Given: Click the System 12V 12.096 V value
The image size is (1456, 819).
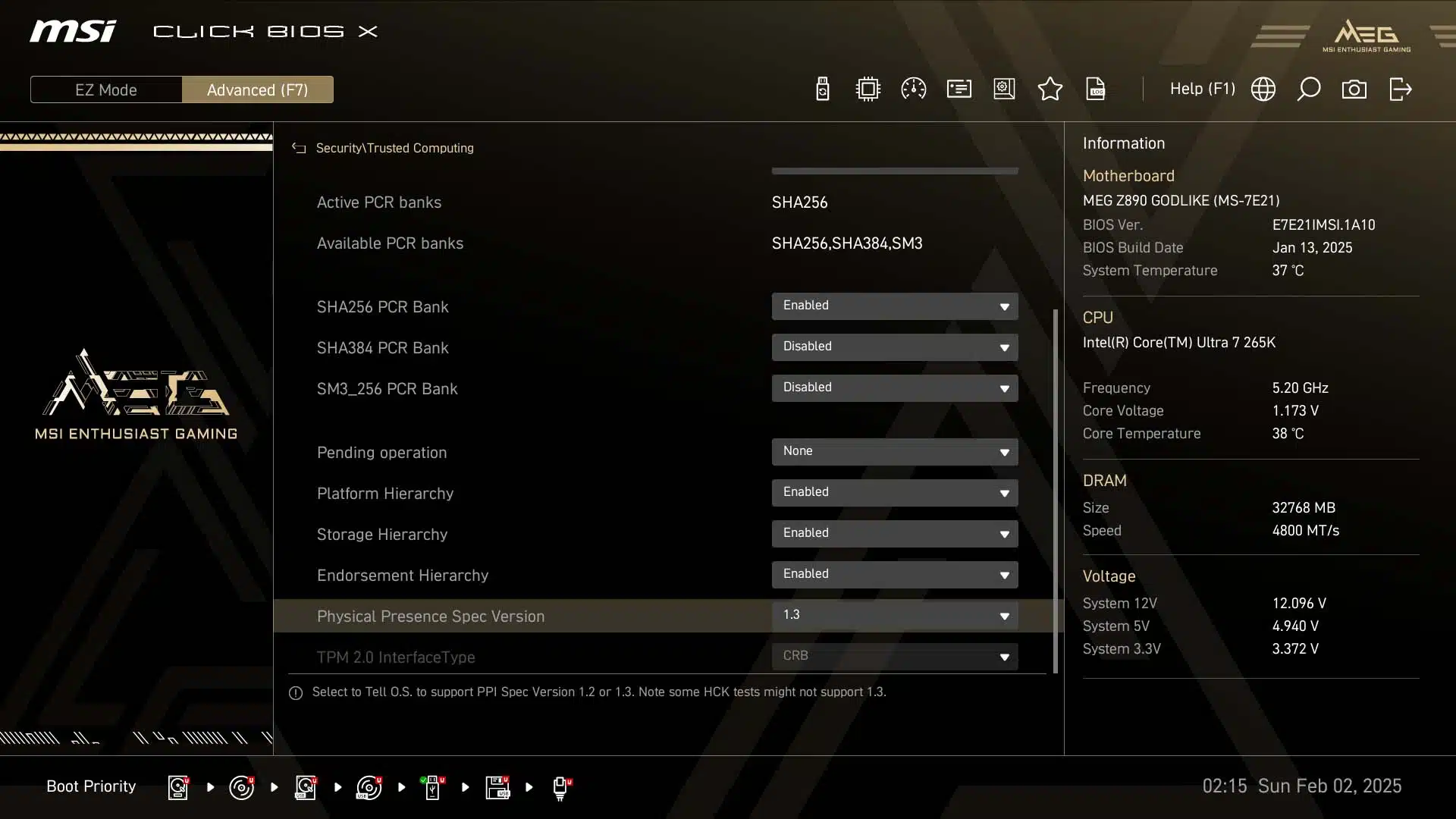Looking at the screenshot, I should click(x=1299, y=604).
